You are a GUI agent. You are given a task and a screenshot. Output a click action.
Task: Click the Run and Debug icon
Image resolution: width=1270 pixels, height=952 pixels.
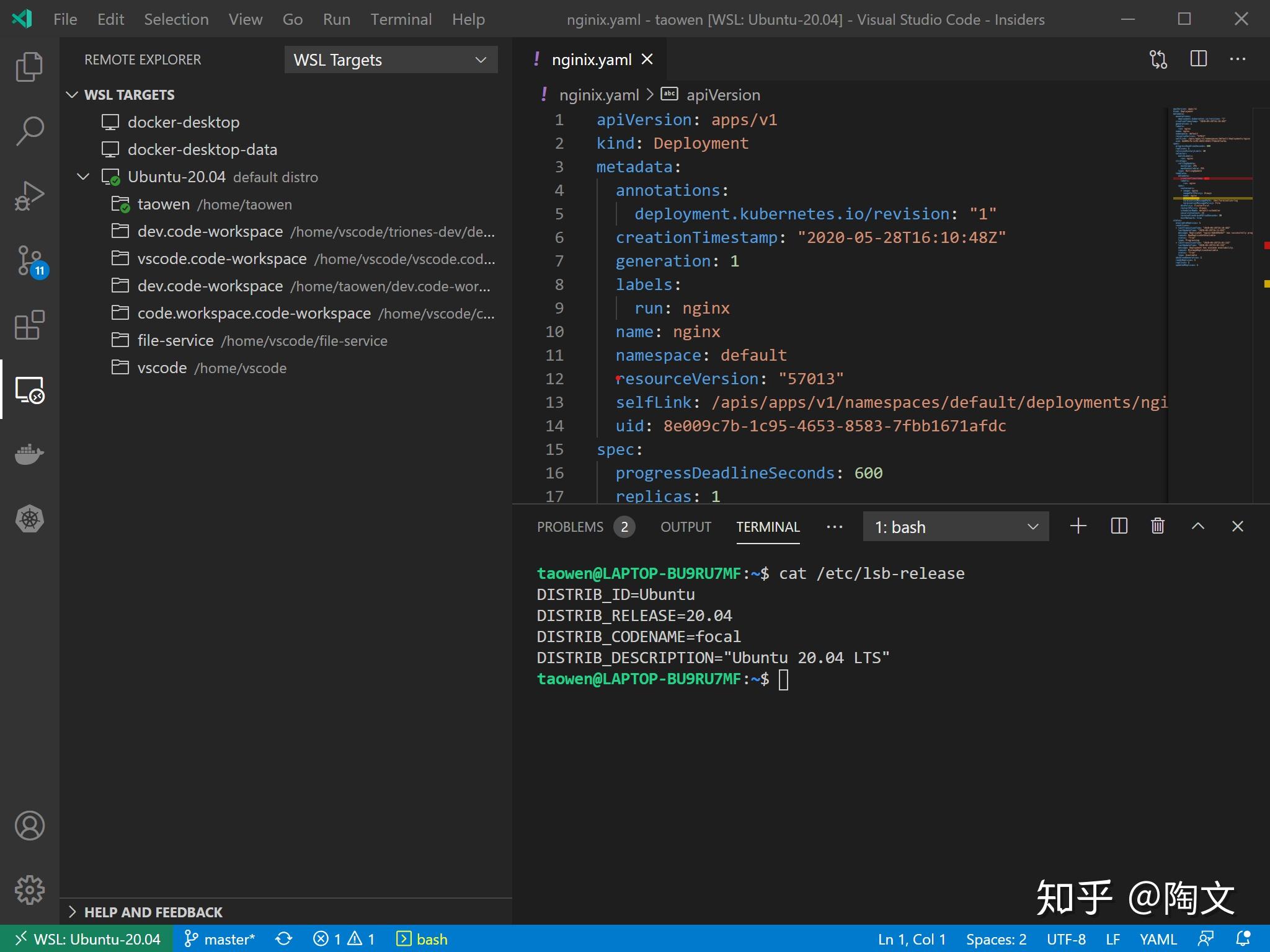[29, 196]
